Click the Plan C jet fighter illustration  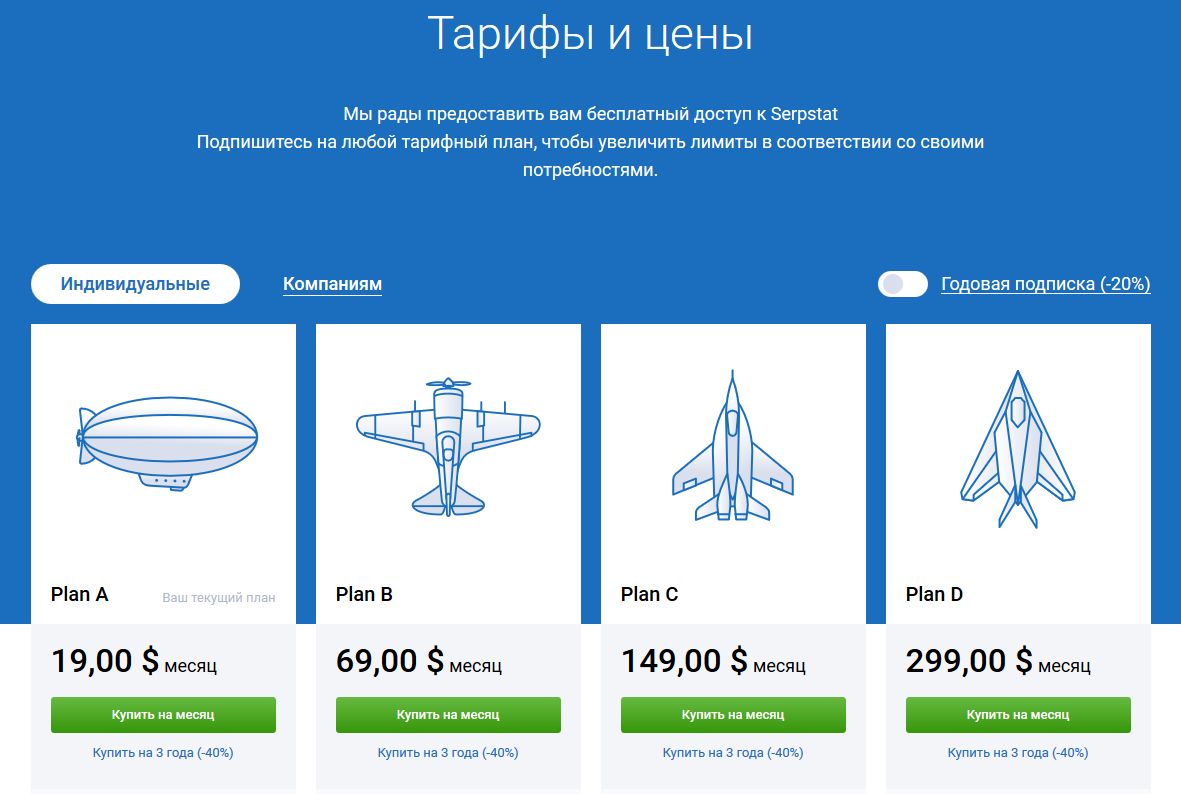733,446
